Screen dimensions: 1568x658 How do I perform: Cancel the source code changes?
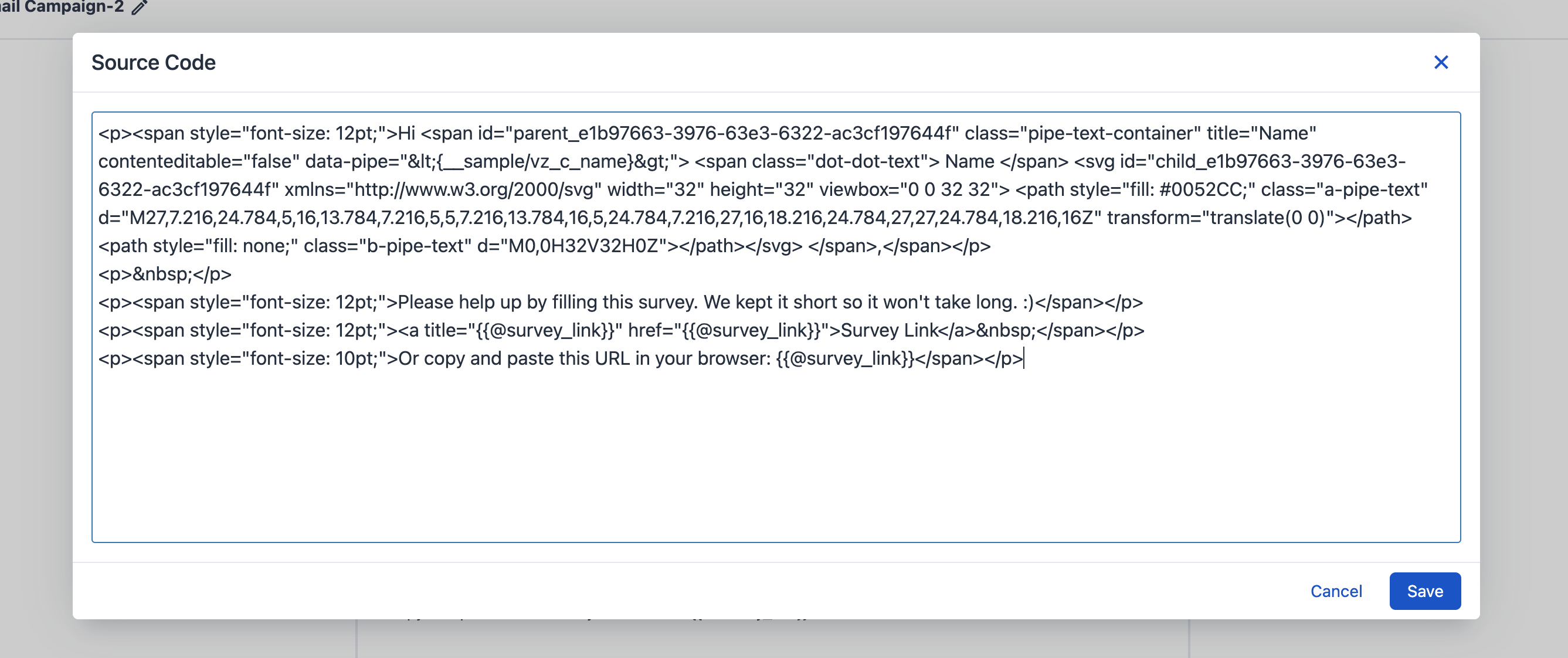pos(1335,591)
